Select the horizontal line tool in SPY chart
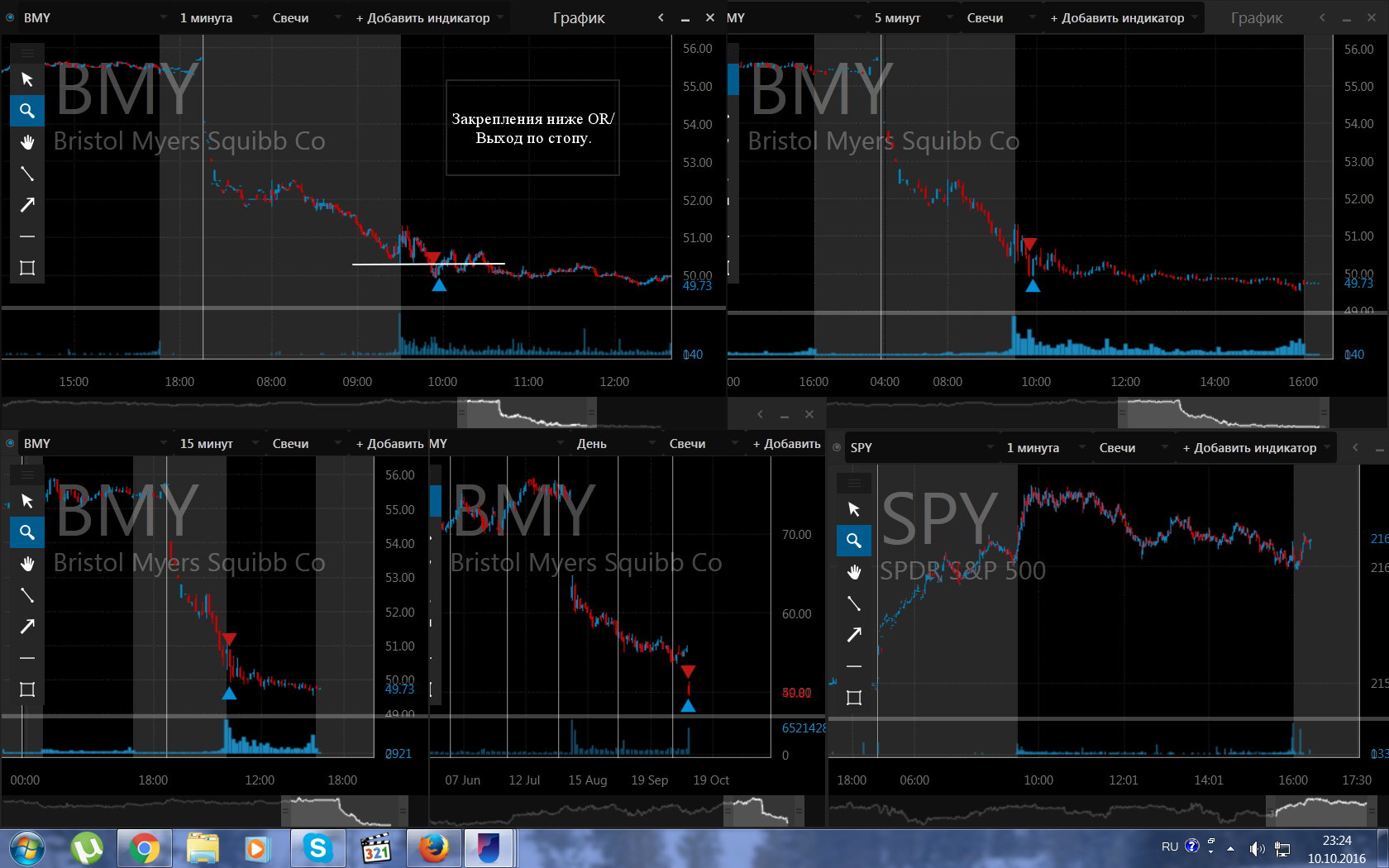This screenshot has height=868, width=1389. [854, 666]
